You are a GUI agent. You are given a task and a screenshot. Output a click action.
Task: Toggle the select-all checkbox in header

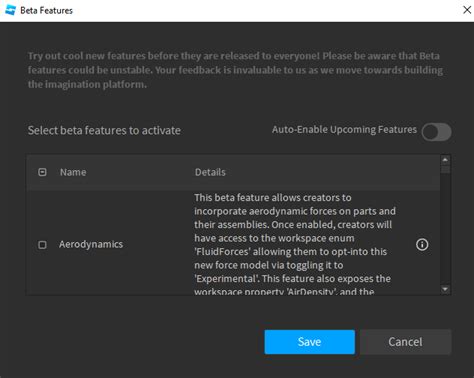[42, 172]
